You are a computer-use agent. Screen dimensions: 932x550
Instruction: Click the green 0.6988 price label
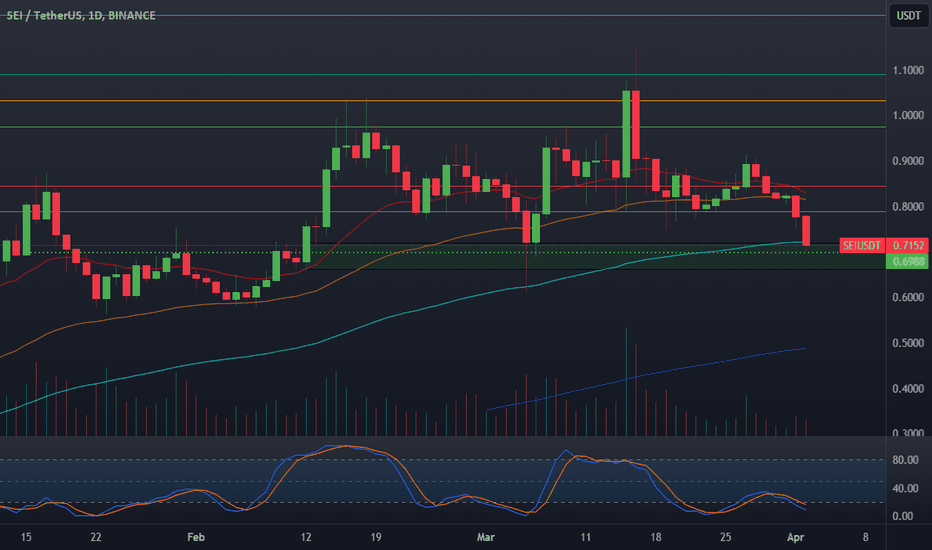[x=908, y=261]
